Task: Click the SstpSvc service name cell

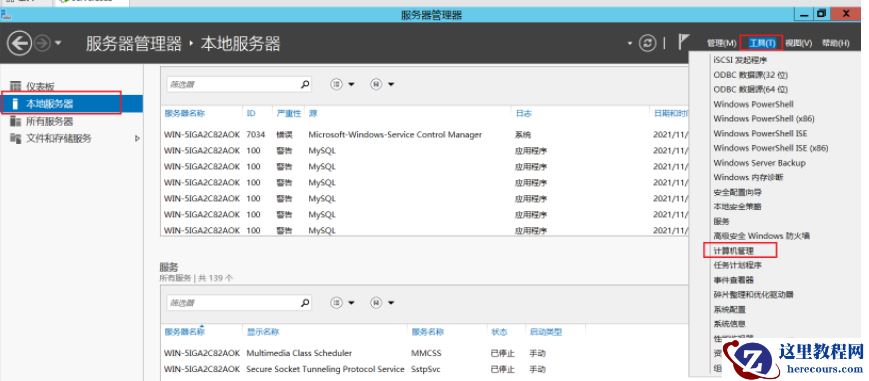Action: tap(426, 369)
